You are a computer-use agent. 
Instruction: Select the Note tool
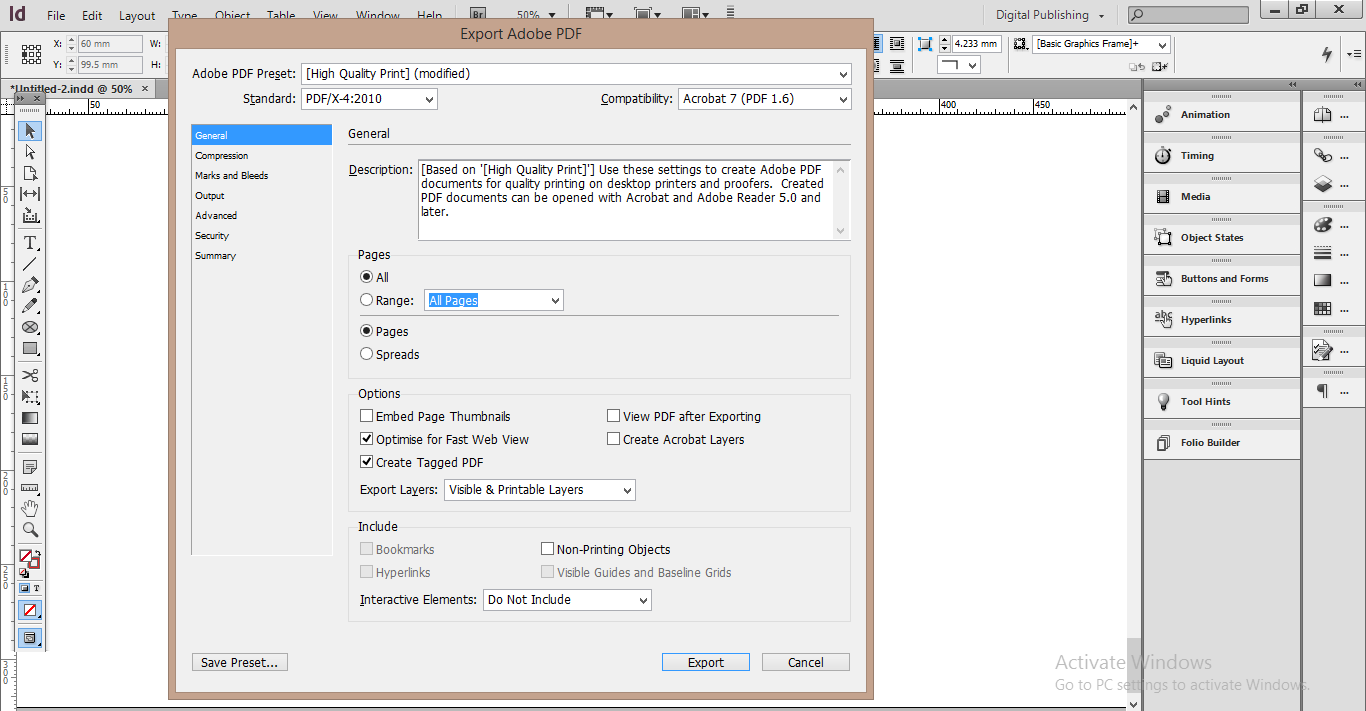pos(30,467)
